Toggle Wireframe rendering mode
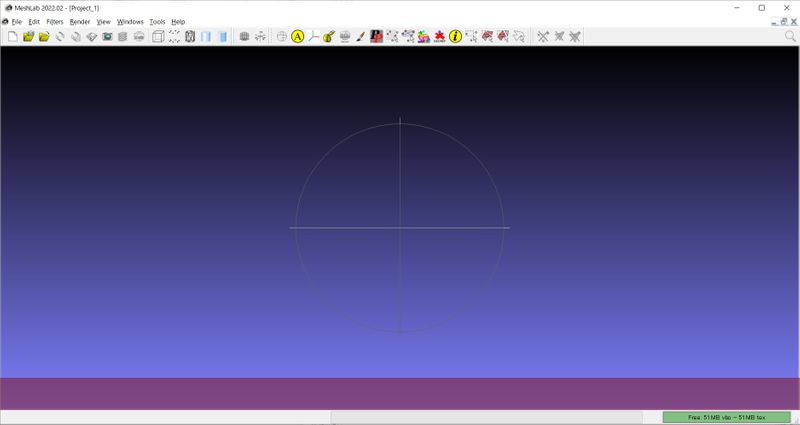800x425 pixels. click(190, 36)
